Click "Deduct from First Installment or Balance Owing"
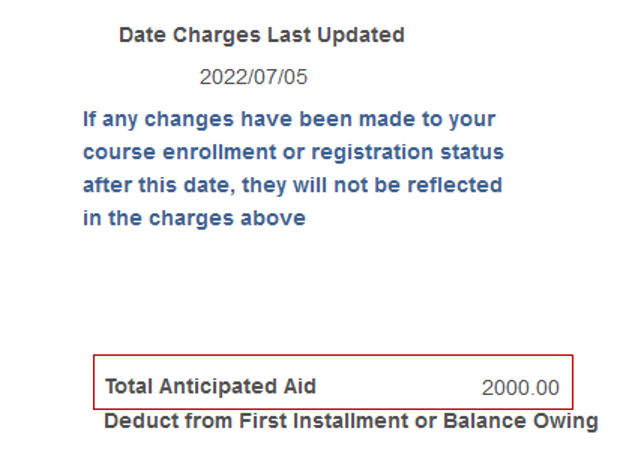The image size is (630, 452). (x=351, y=421)
